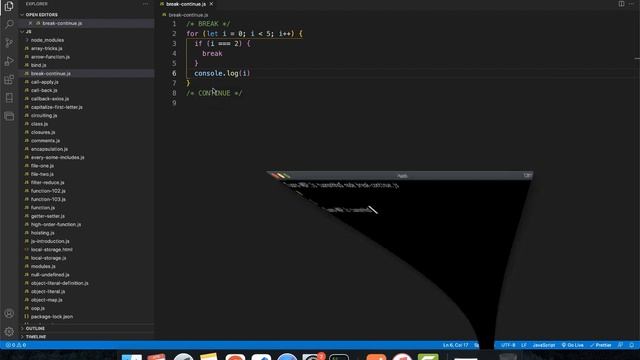Open js-introduction.js in file tree
The height and width of the screenshot is (360, 640).
[x=50, y=241]
